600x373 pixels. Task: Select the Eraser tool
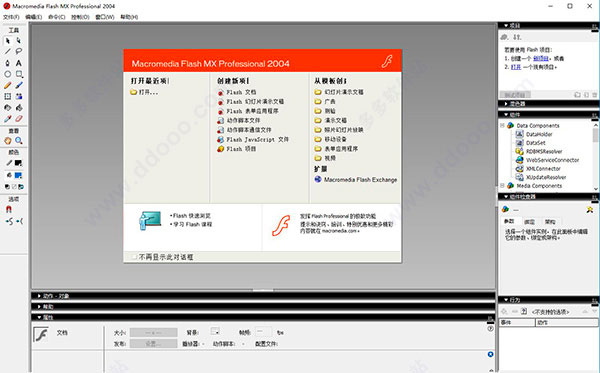coord(18,119)
